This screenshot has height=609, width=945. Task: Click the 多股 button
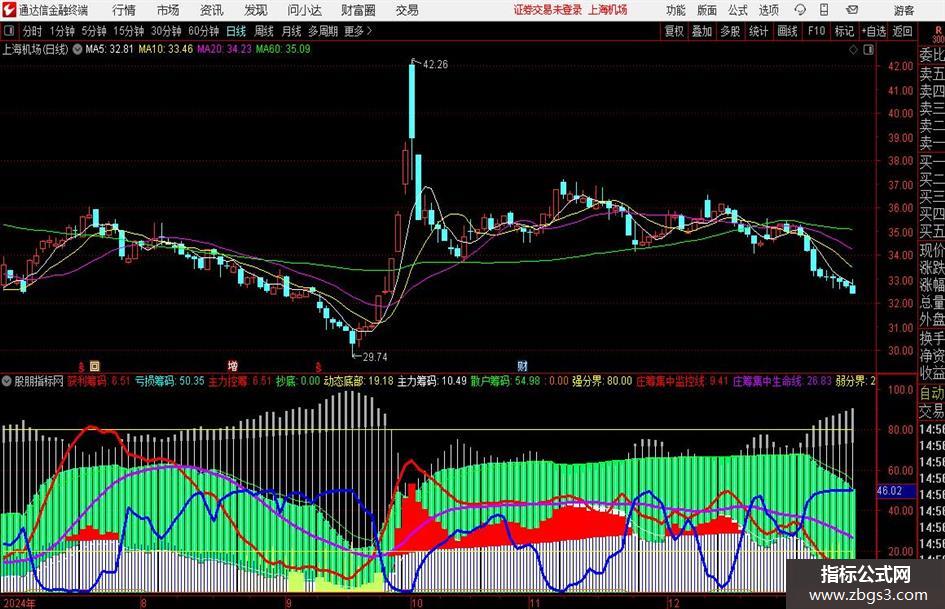[x=730, y=31]
